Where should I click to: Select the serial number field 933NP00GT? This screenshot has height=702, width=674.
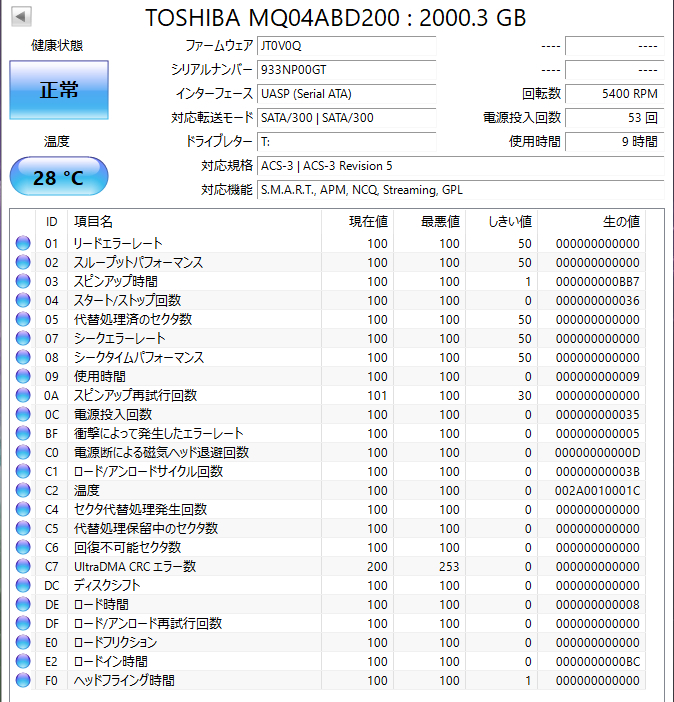tap(346, 70)
